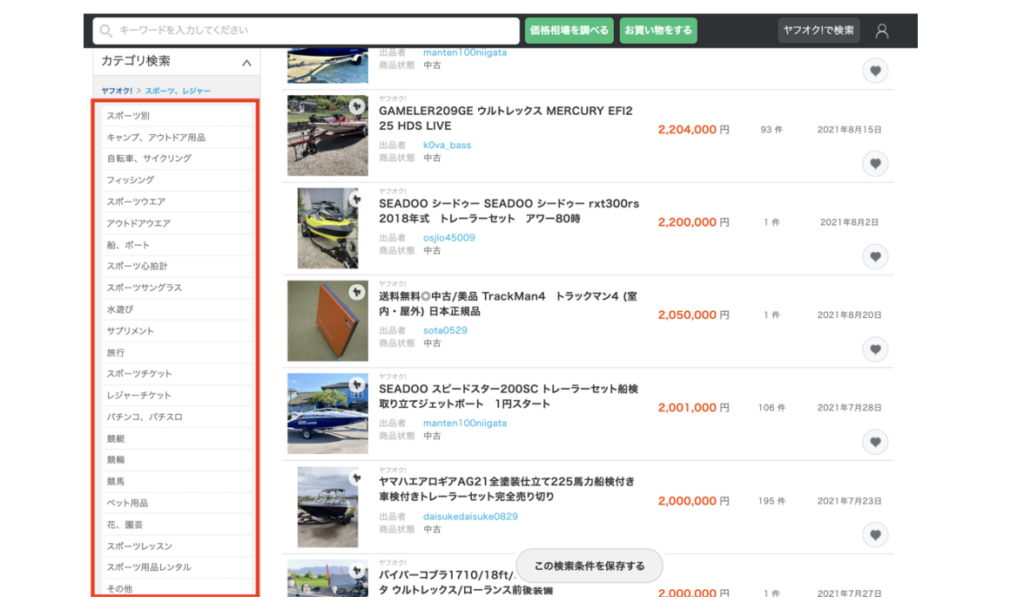The image size is (1024, 610).
Task: Choose キャンプ、アウトドア用品 category
Action: (156, 137)
